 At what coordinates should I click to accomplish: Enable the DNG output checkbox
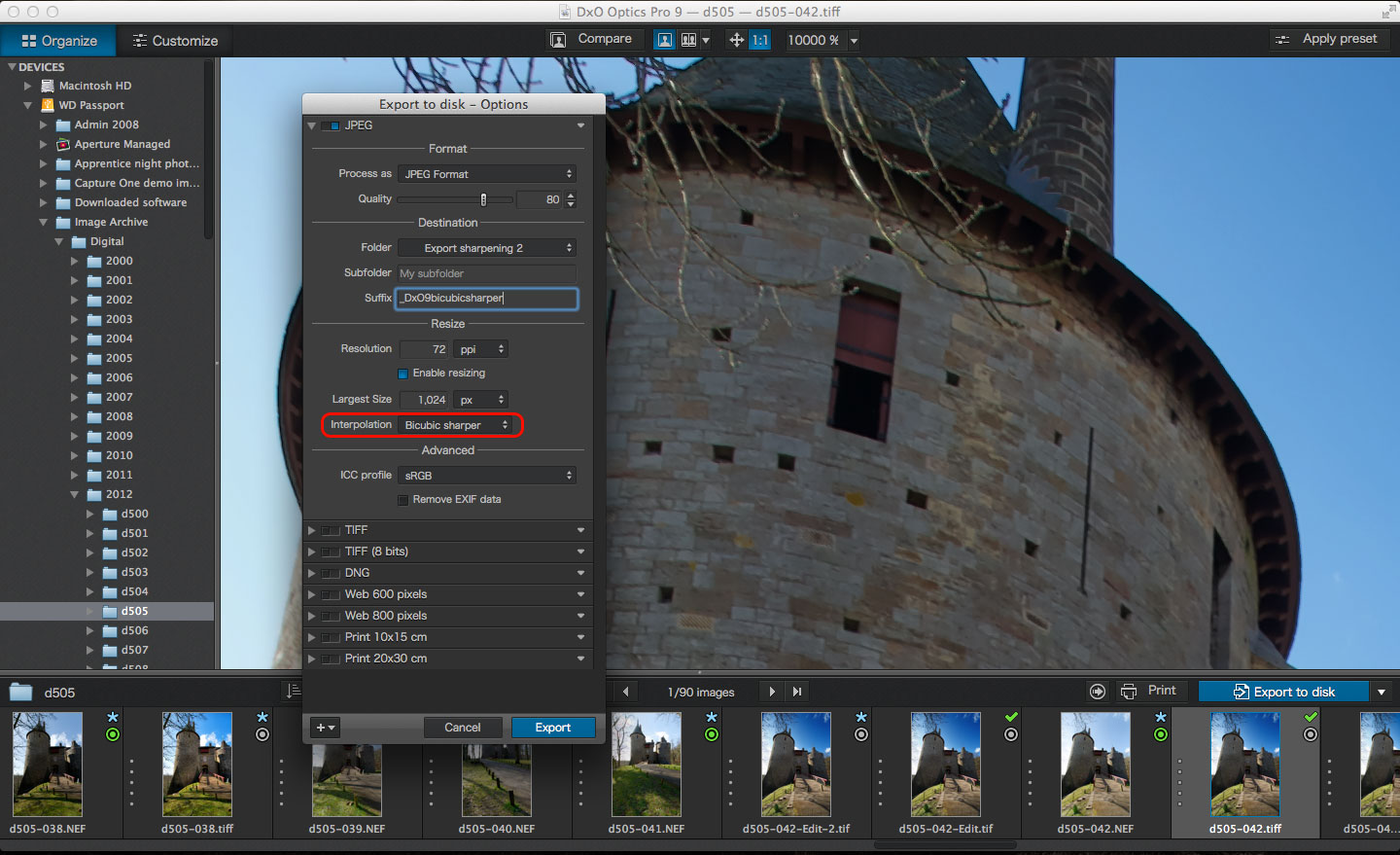(331, 573)
